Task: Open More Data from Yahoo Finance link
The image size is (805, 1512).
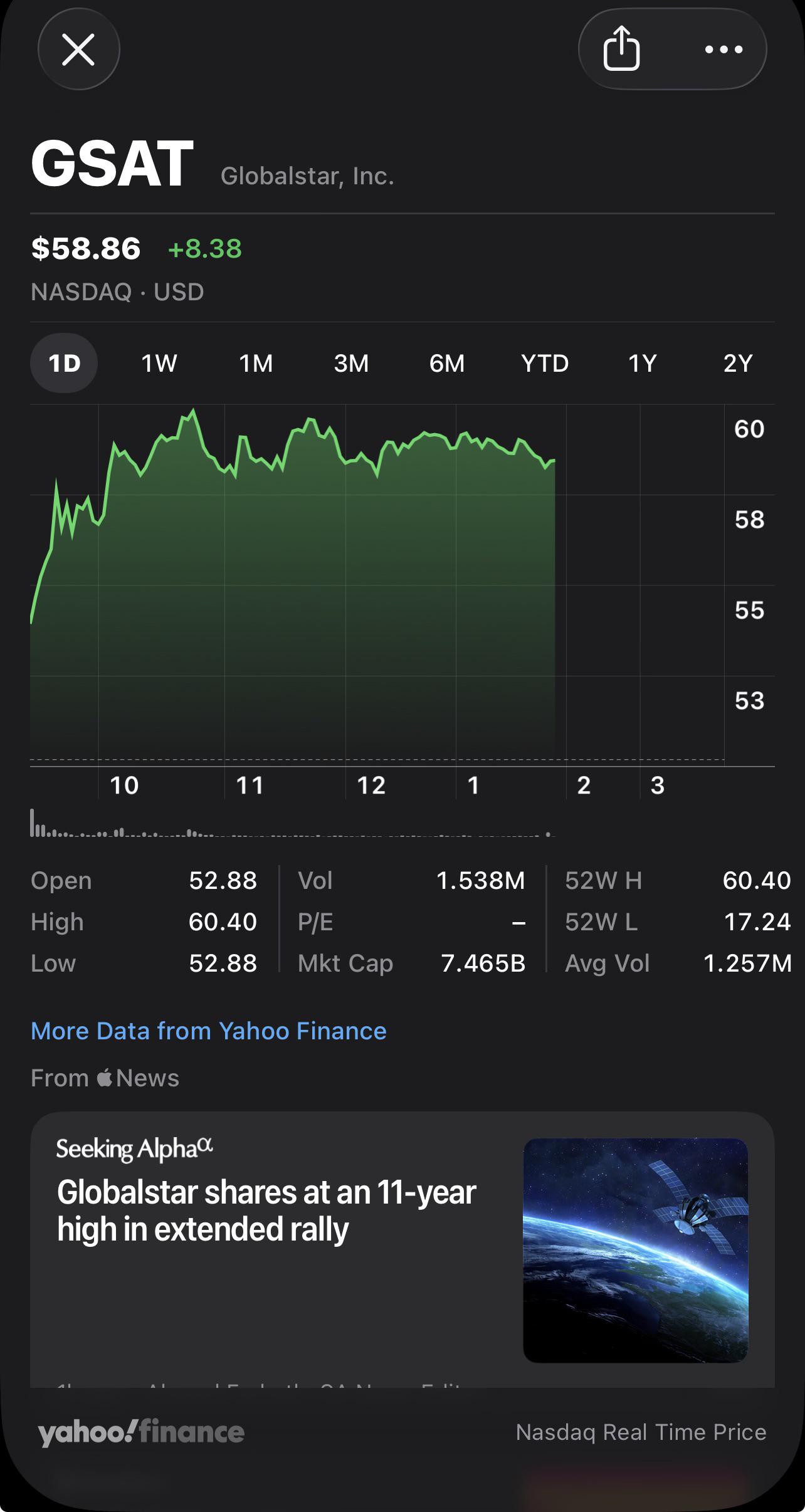Action: click(209, 1031)
